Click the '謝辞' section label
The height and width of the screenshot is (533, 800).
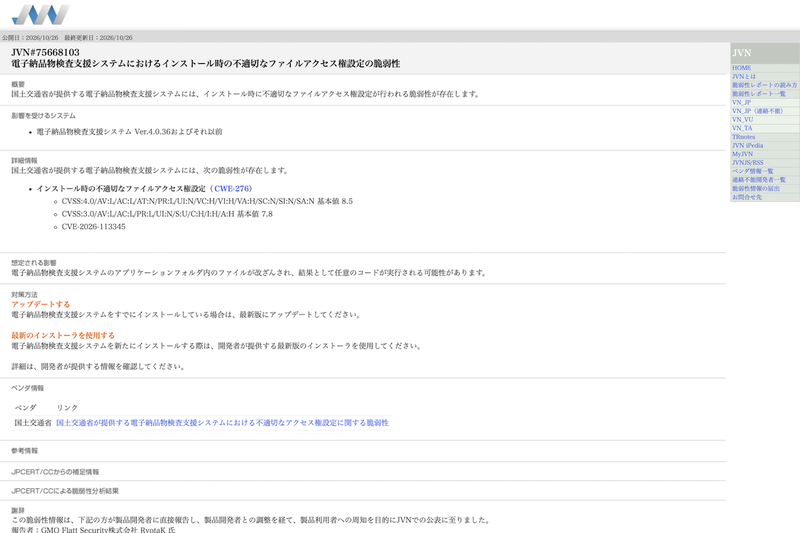18,511
